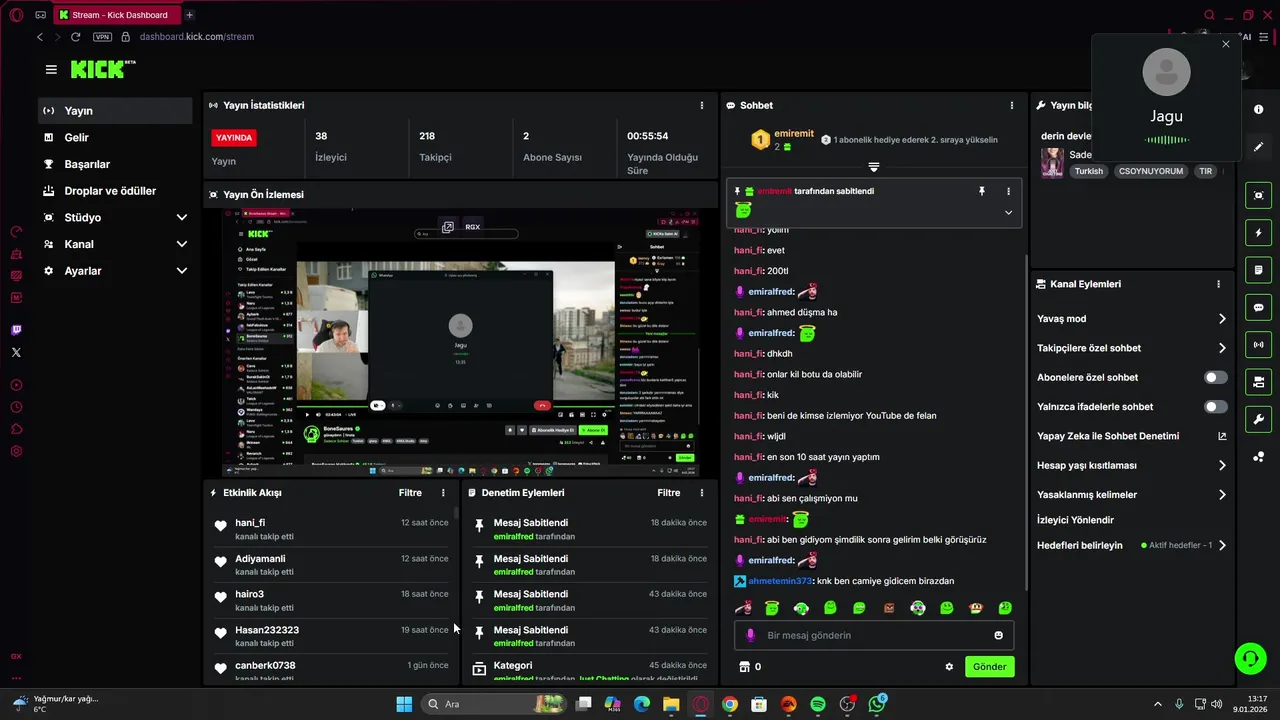Unpin the pinned chat message
This screenshot has height=720, width=1280.
pos(982,191)
